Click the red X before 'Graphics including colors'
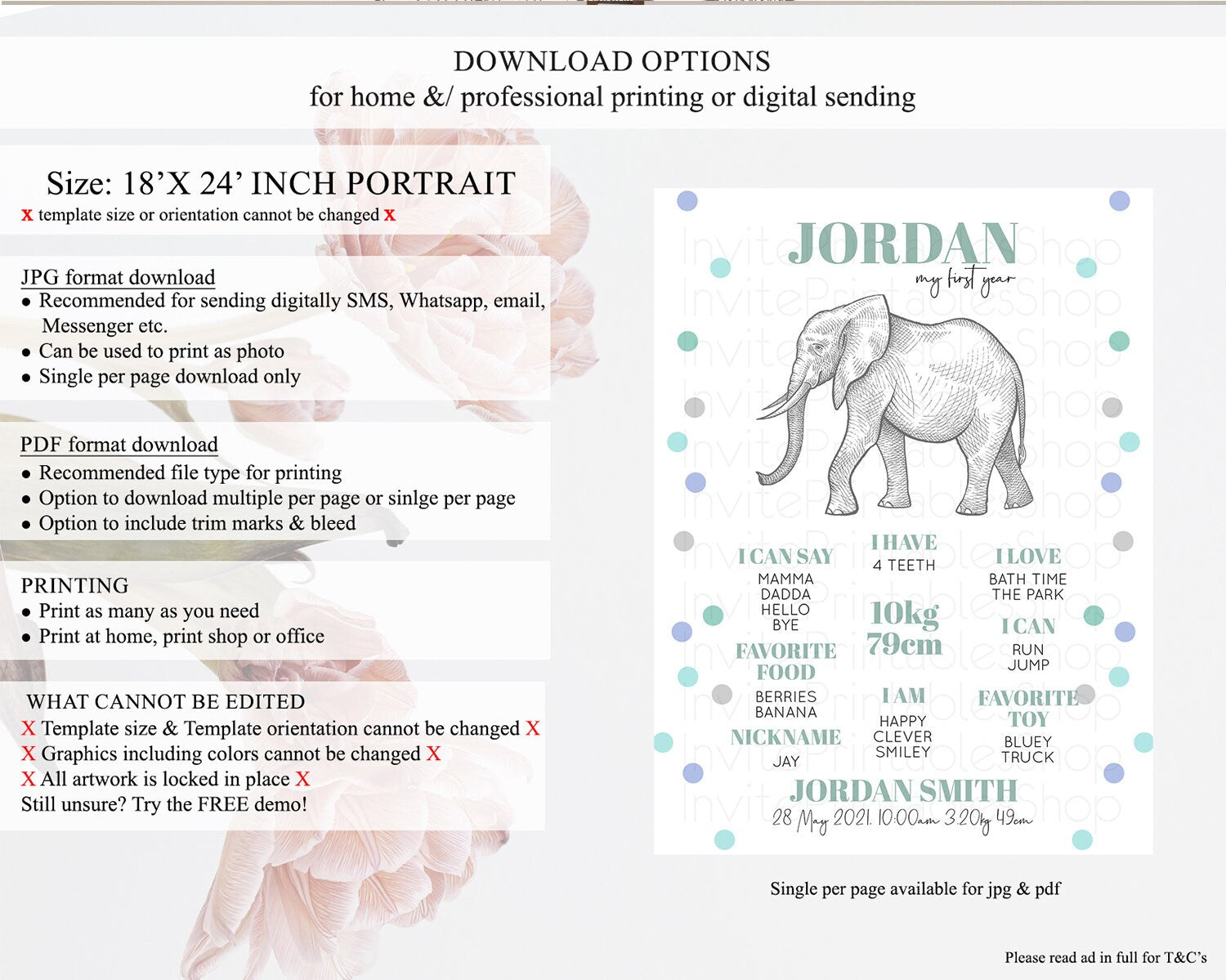Viewport: 1226px width, 980px height. coord(29,754)
